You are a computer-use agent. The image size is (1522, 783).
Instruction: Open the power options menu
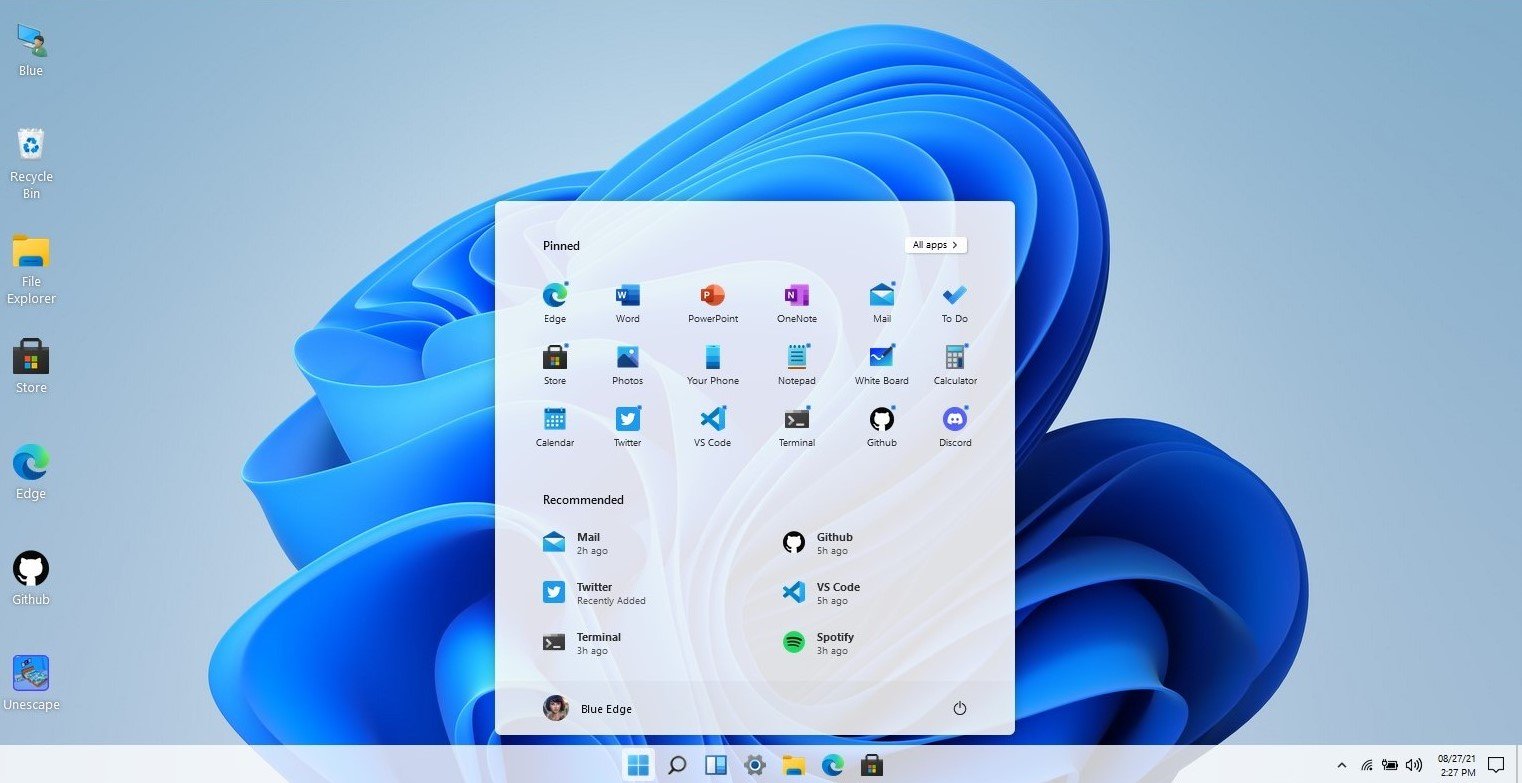pos(959,709)
